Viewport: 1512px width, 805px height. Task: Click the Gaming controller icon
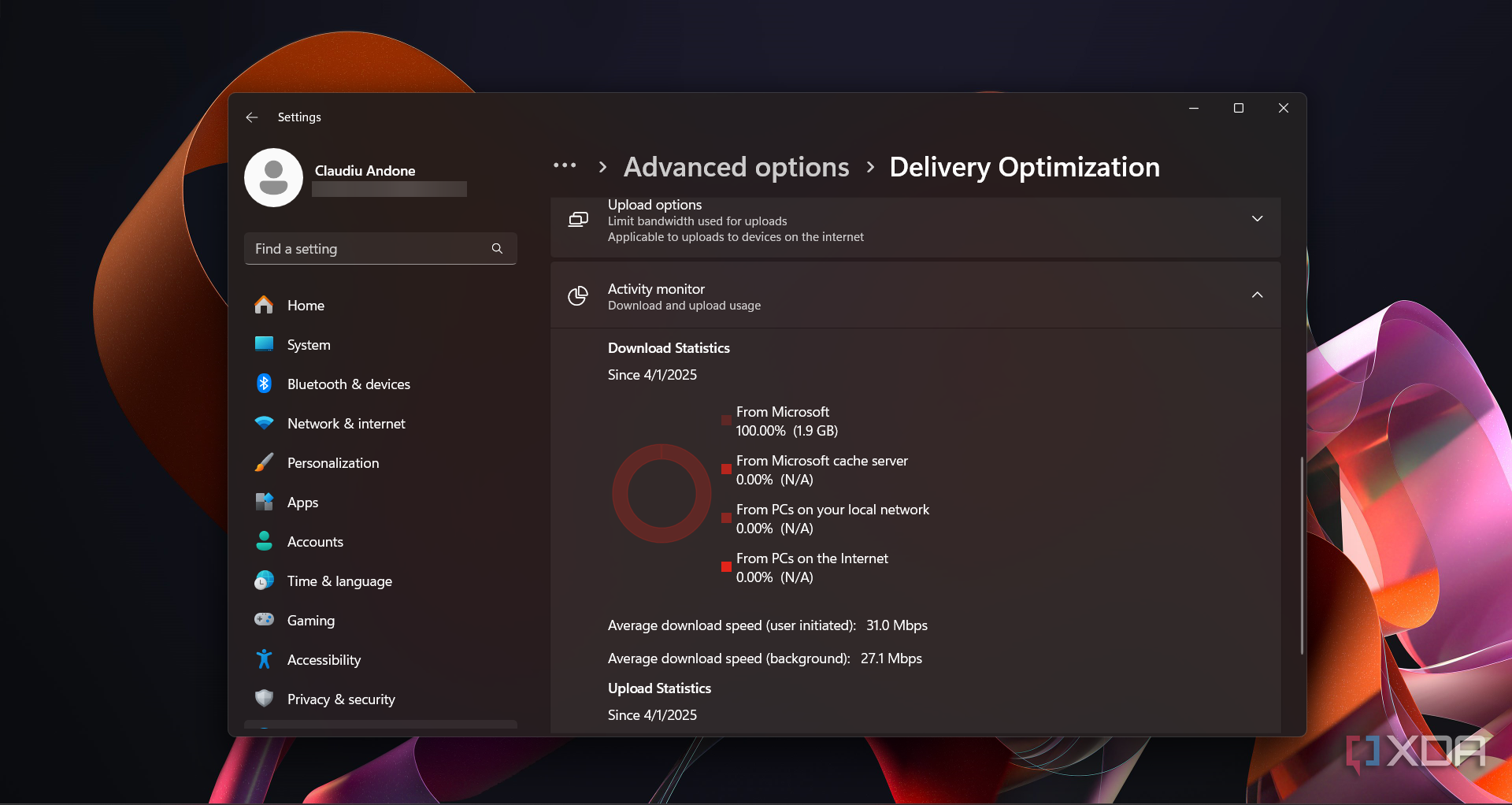[264, 620]
